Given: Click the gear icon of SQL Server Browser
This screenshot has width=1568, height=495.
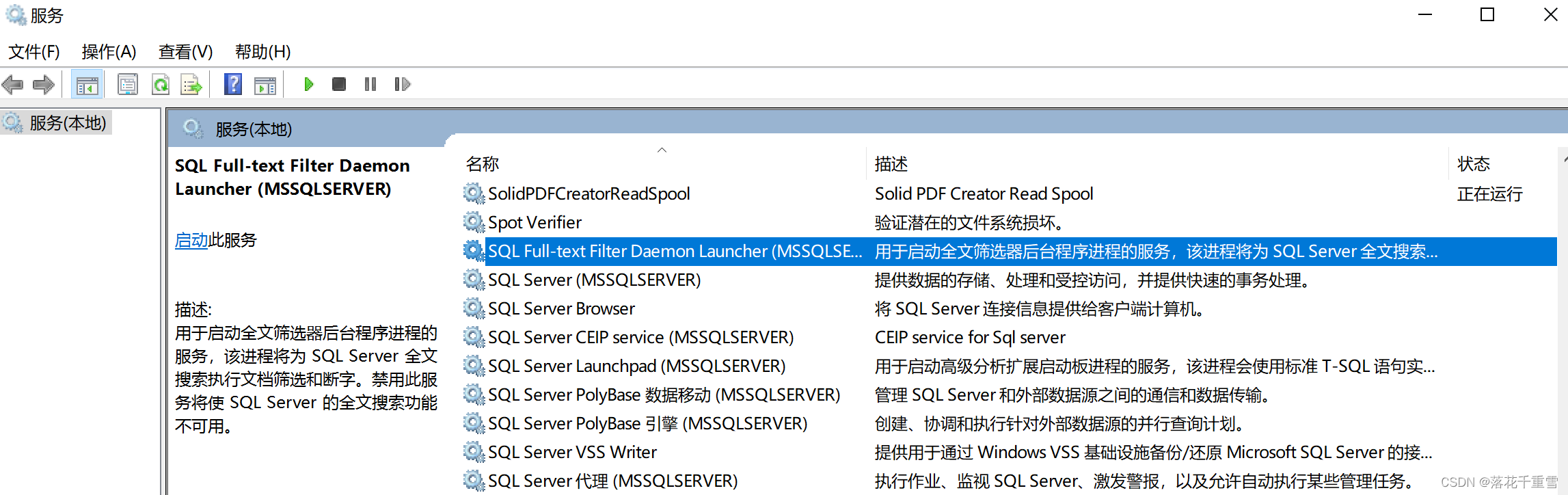Looking at the screenshot, I should (474, 308).
